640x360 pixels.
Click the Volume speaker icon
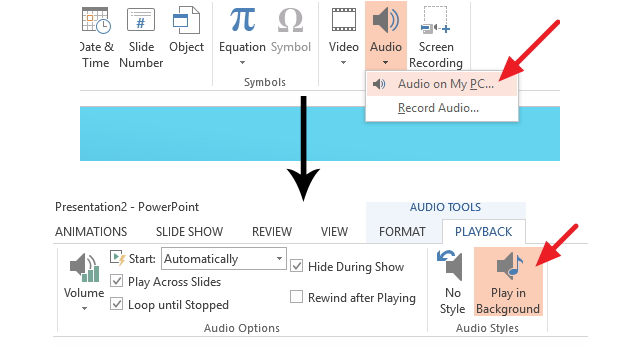coord(84,268)
